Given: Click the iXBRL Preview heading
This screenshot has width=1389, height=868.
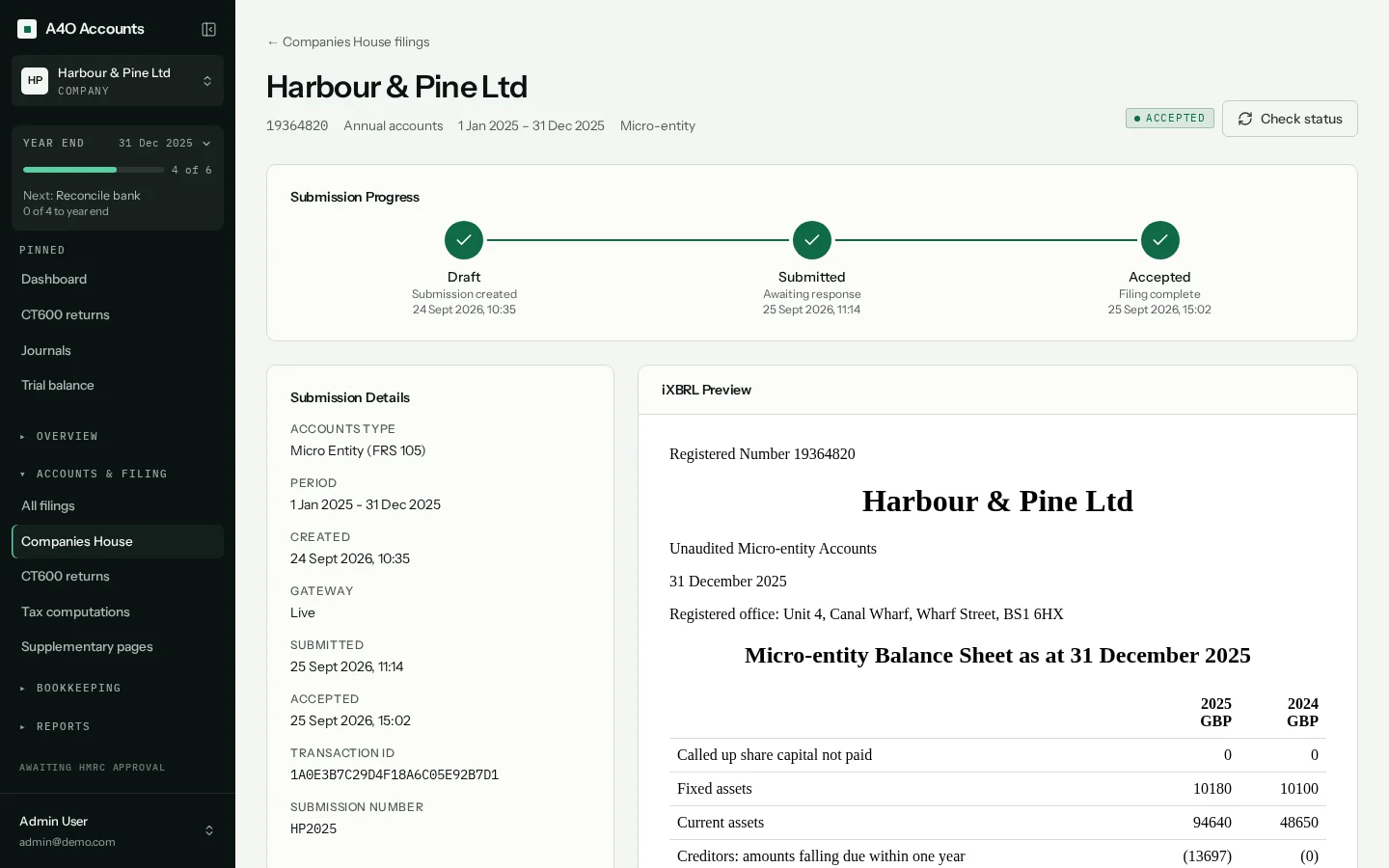Looking at the screenshot, I should pyautogui.click(x=706, y=391).
